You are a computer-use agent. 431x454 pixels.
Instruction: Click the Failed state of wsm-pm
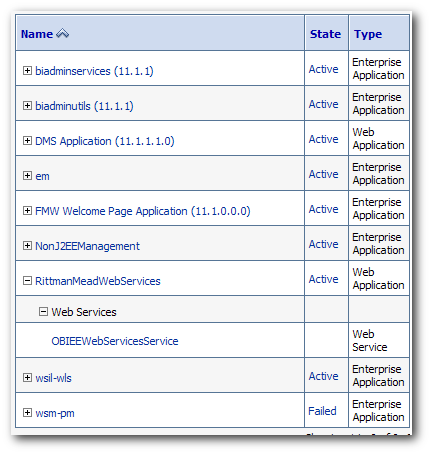tap(322, 411)
